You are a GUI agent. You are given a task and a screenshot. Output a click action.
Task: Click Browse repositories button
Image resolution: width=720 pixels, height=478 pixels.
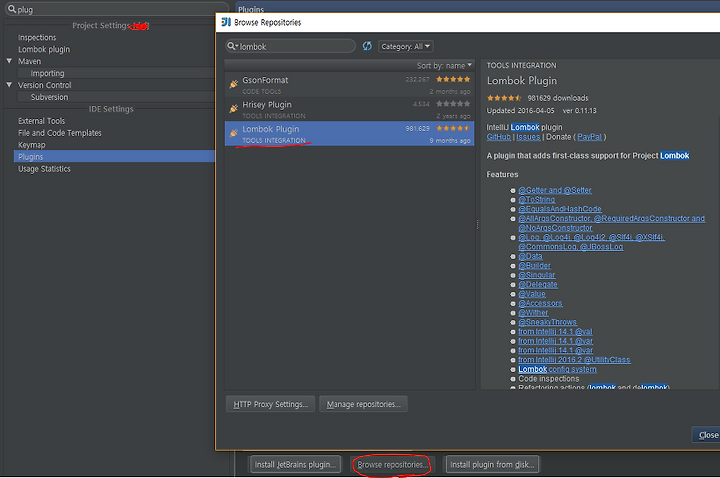pos(392,465)
